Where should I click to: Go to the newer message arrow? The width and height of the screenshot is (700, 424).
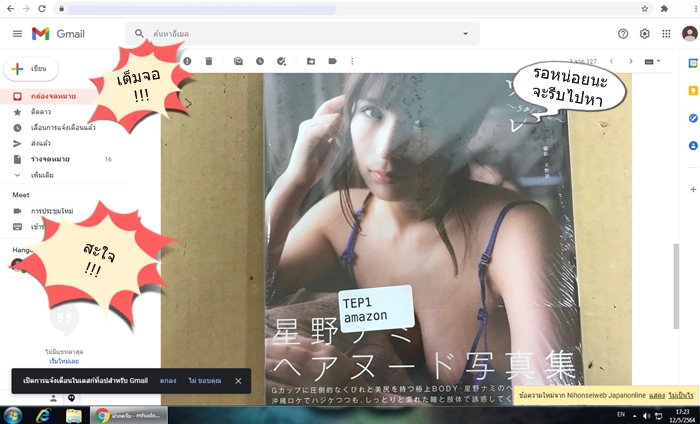[x=612, y=61]
